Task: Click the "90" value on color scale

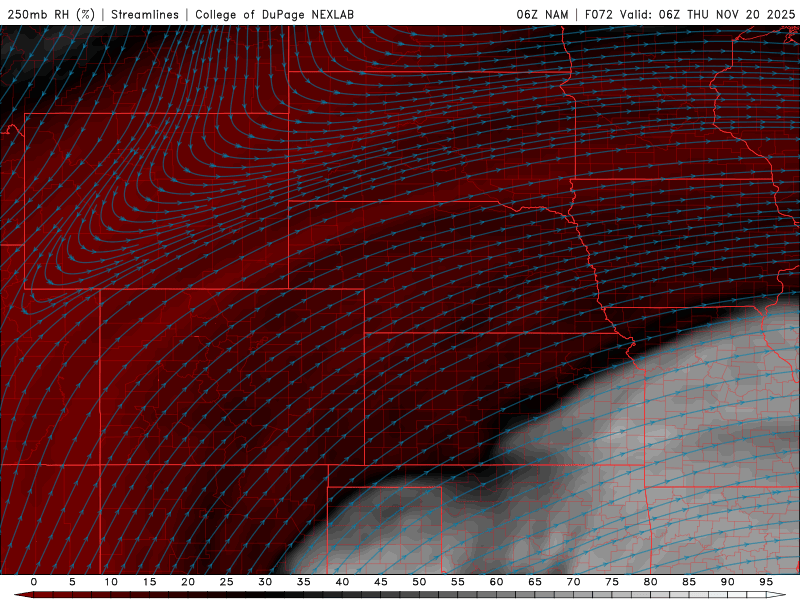Action: [x=728, y=582]
